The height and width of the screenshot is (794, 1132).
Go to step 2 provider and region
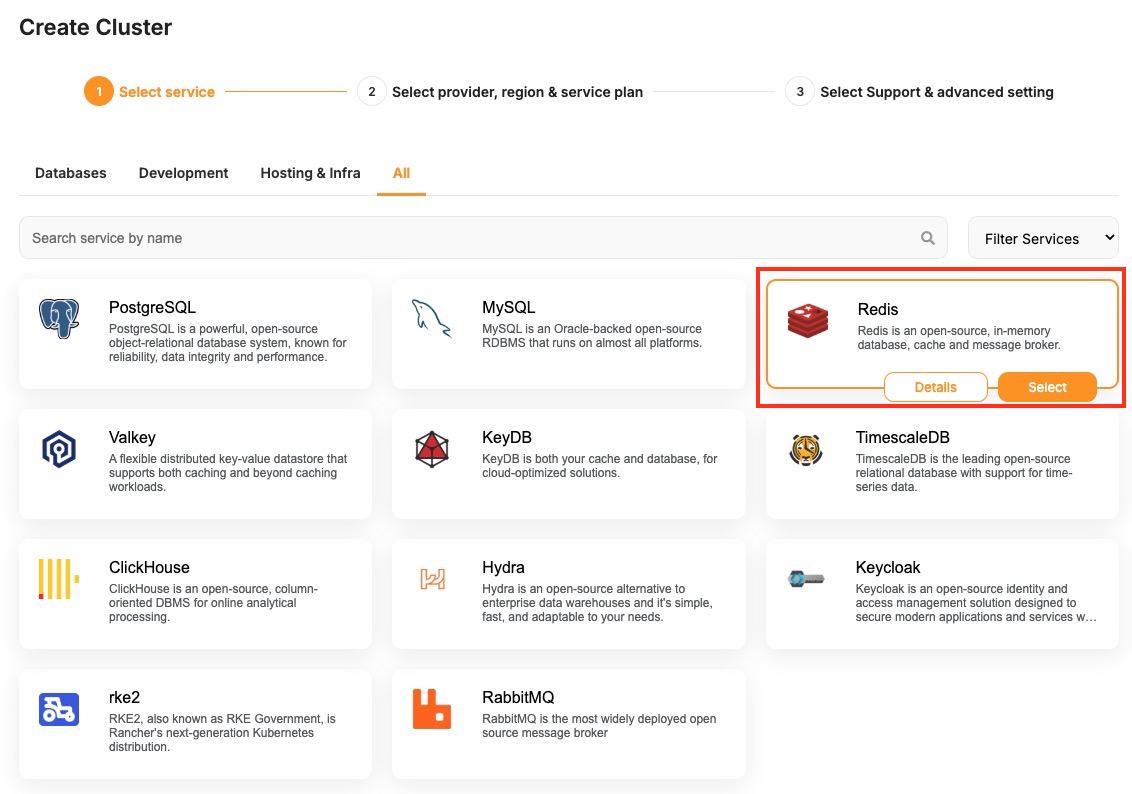click(372, 92)
